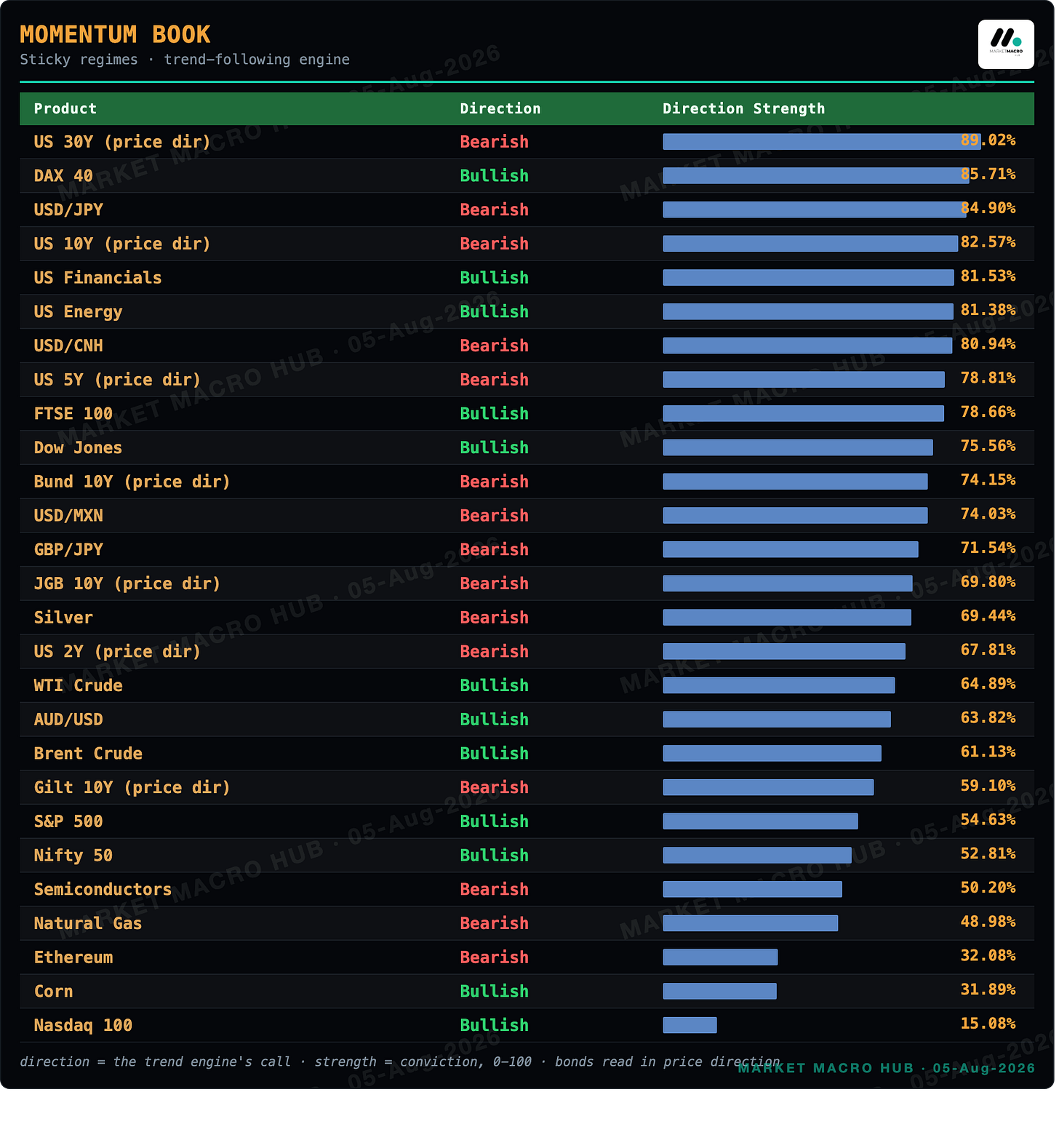Click the strength bar in the DAX 40 row

[x=817, y=176]
